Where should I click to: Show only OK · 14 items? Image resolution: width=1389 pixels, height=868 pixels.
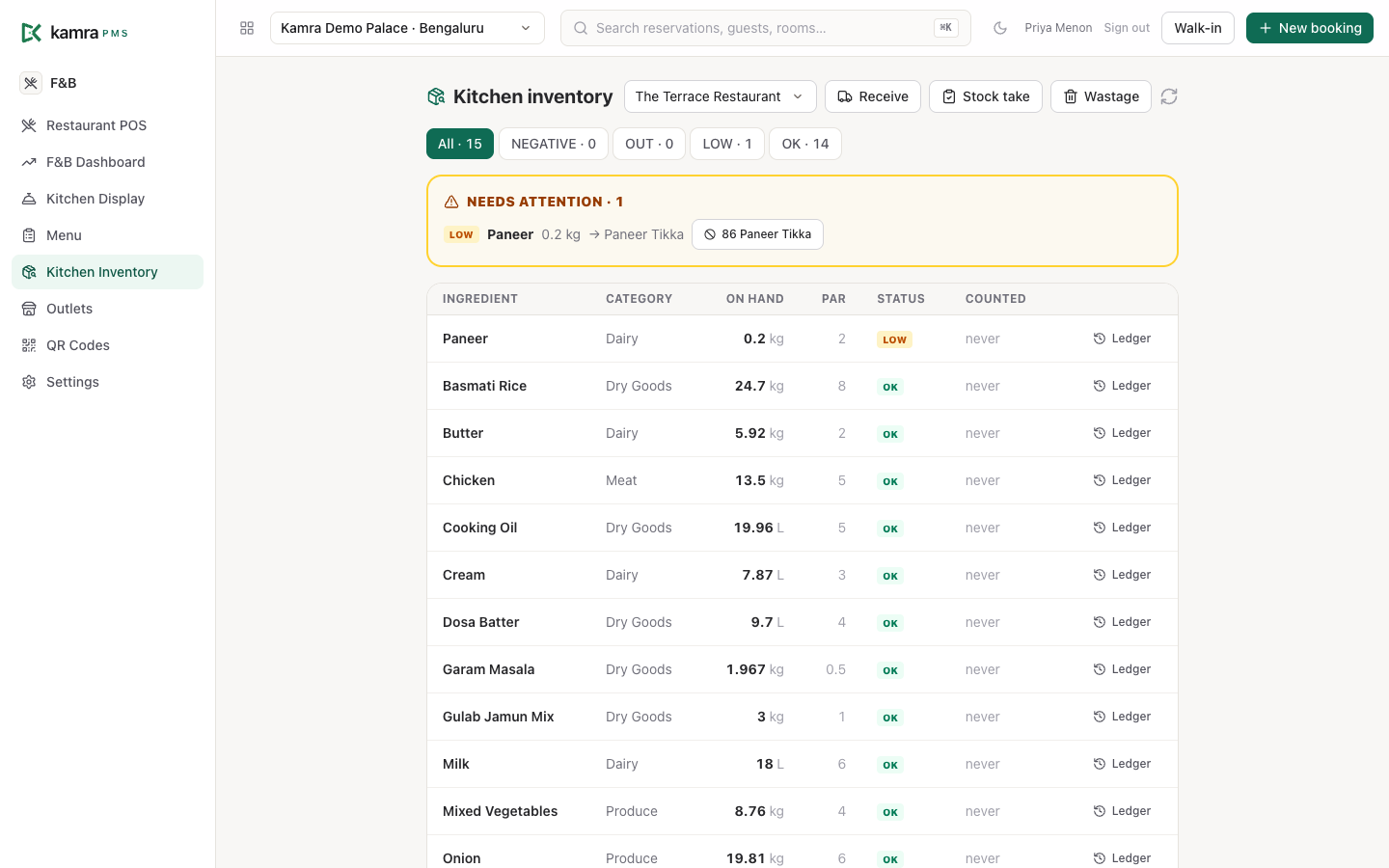coord(805,144)
